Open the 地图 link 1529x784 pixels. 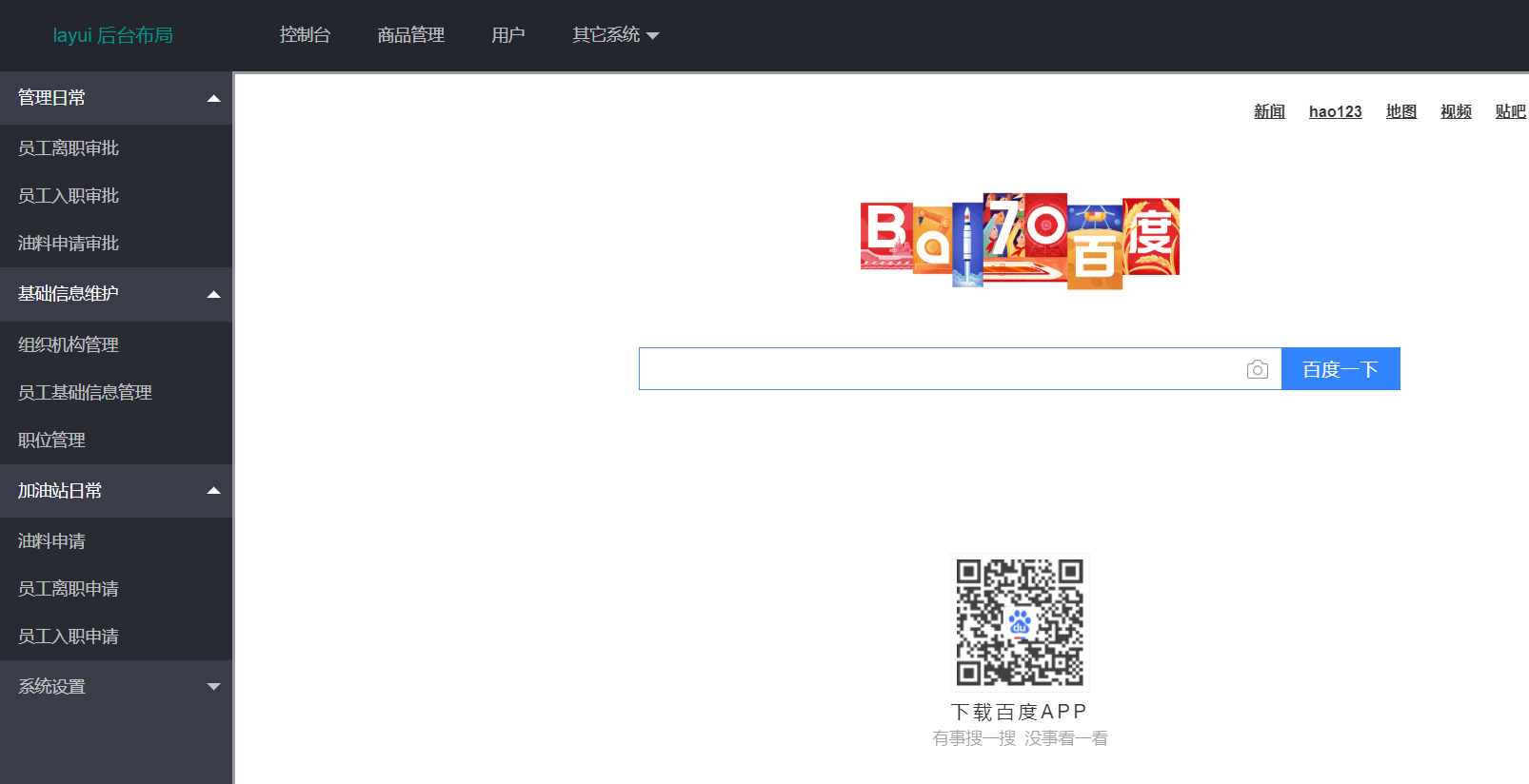coord(1401,111)
